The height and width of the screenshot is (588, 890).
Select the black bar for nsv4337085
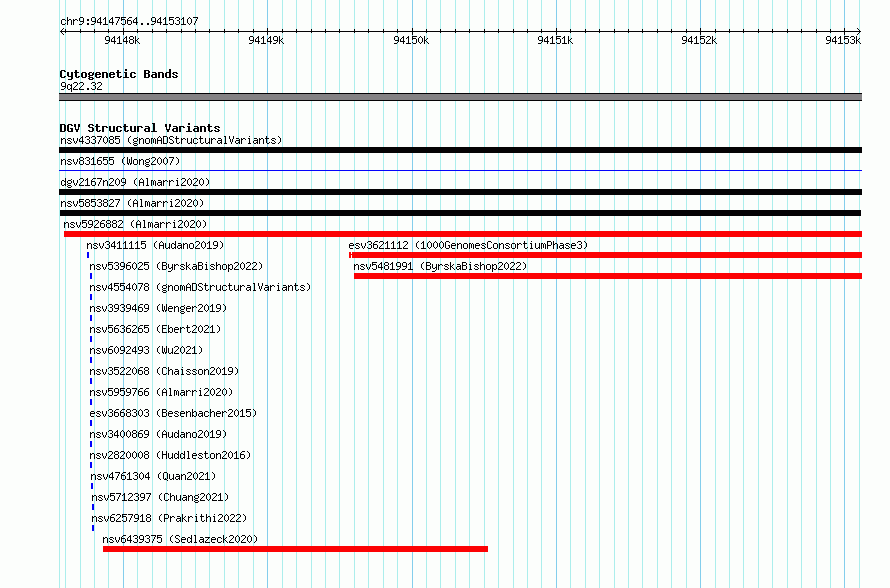tap(460, 150)
